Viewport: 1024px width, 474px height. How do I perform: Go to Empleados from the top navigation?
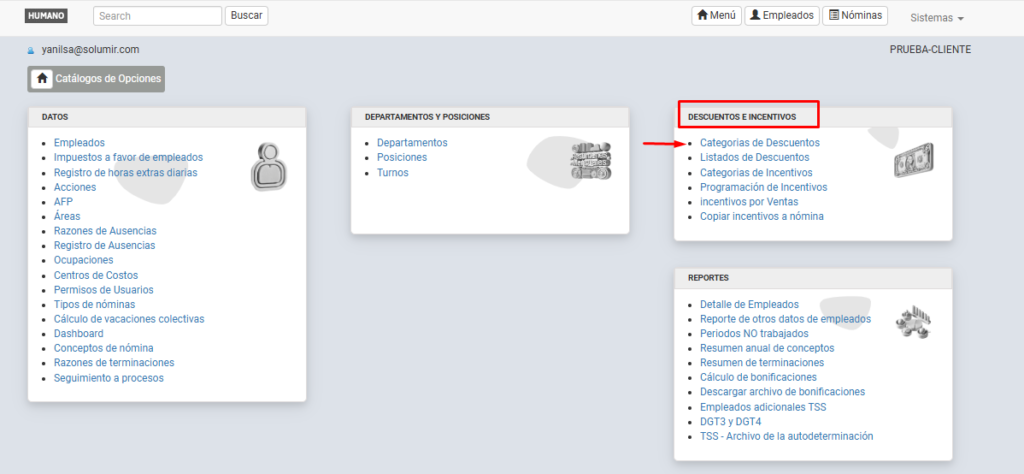click(x=781, y=16)
